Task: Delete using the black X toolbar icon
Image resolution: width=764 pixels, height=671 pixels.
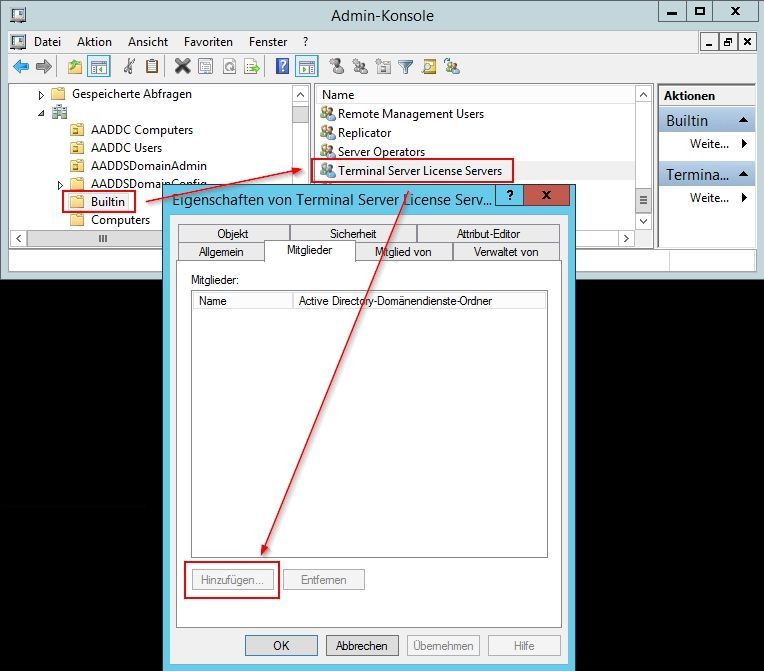Action: (183, 66)
